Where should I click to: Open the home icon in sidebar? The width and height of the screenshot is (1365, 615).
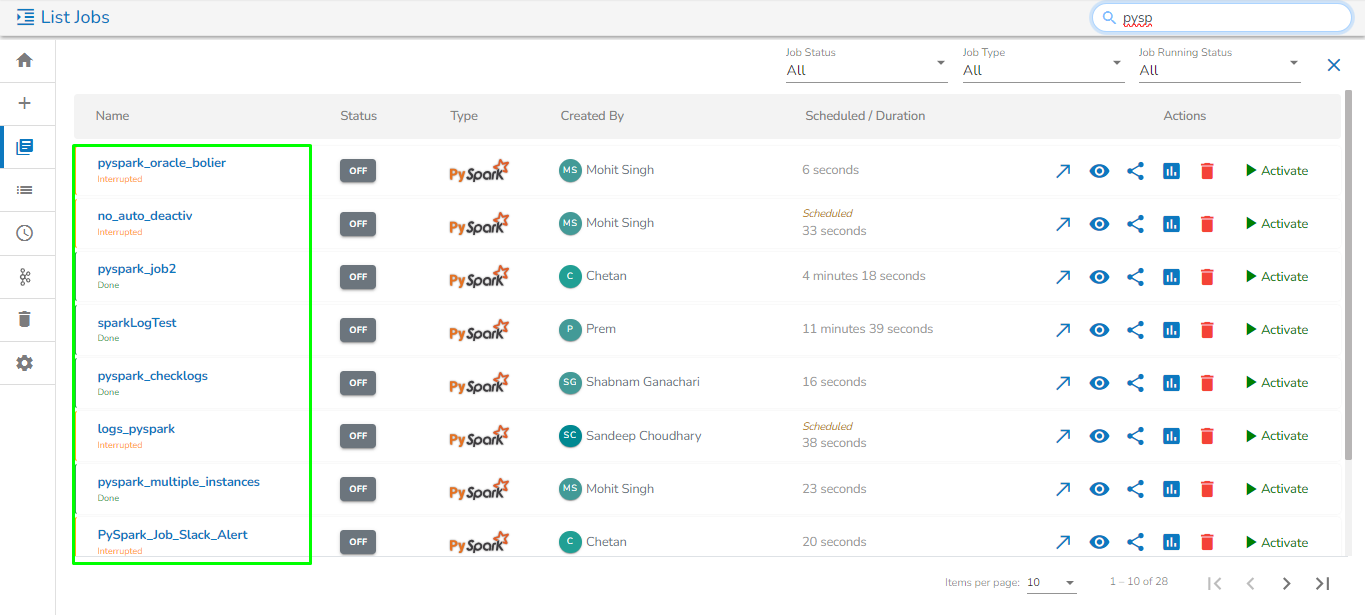25,61
